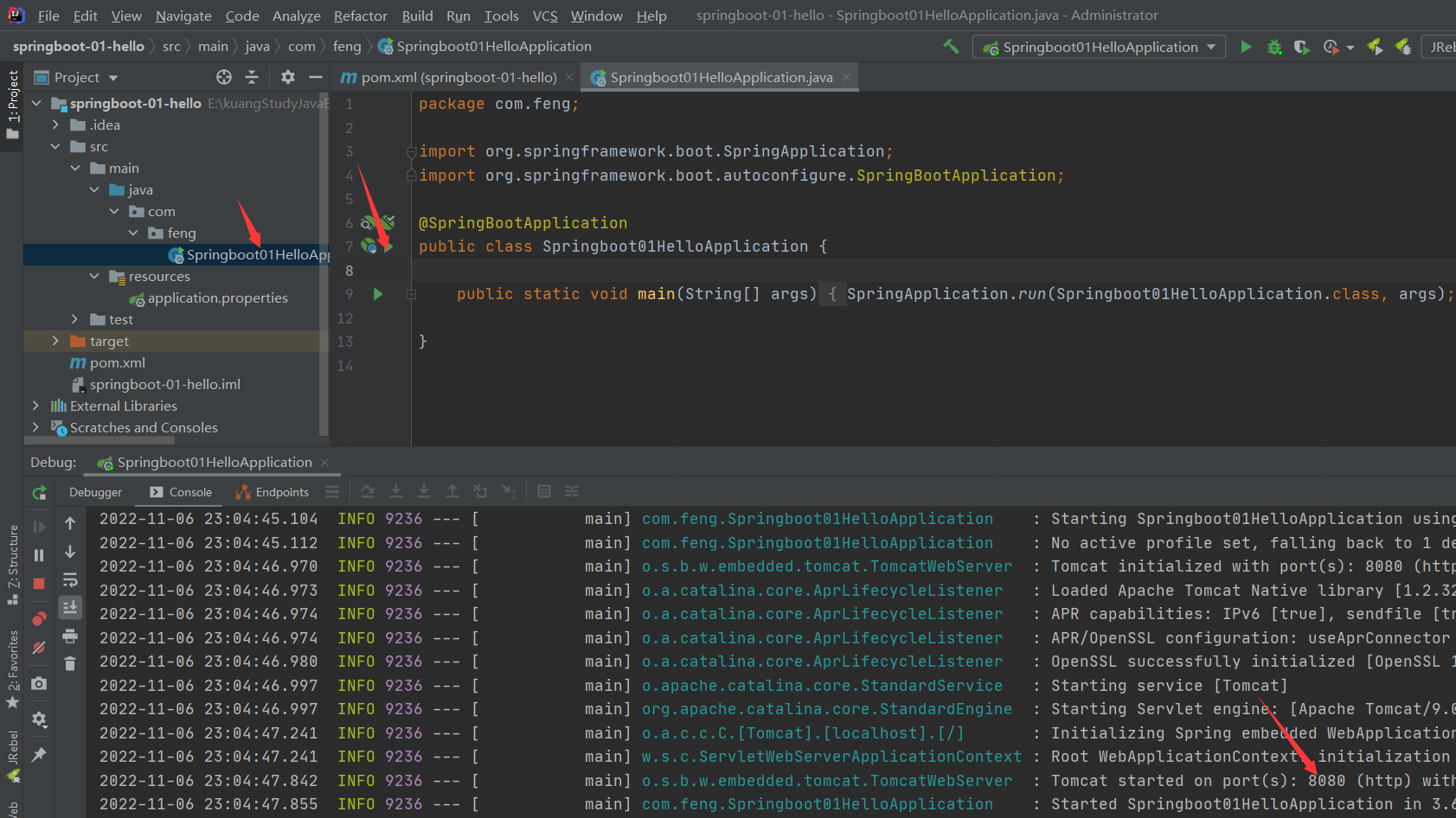Debug with JRebel rocket icon

pyautogui.click(x=1403, y=47)
